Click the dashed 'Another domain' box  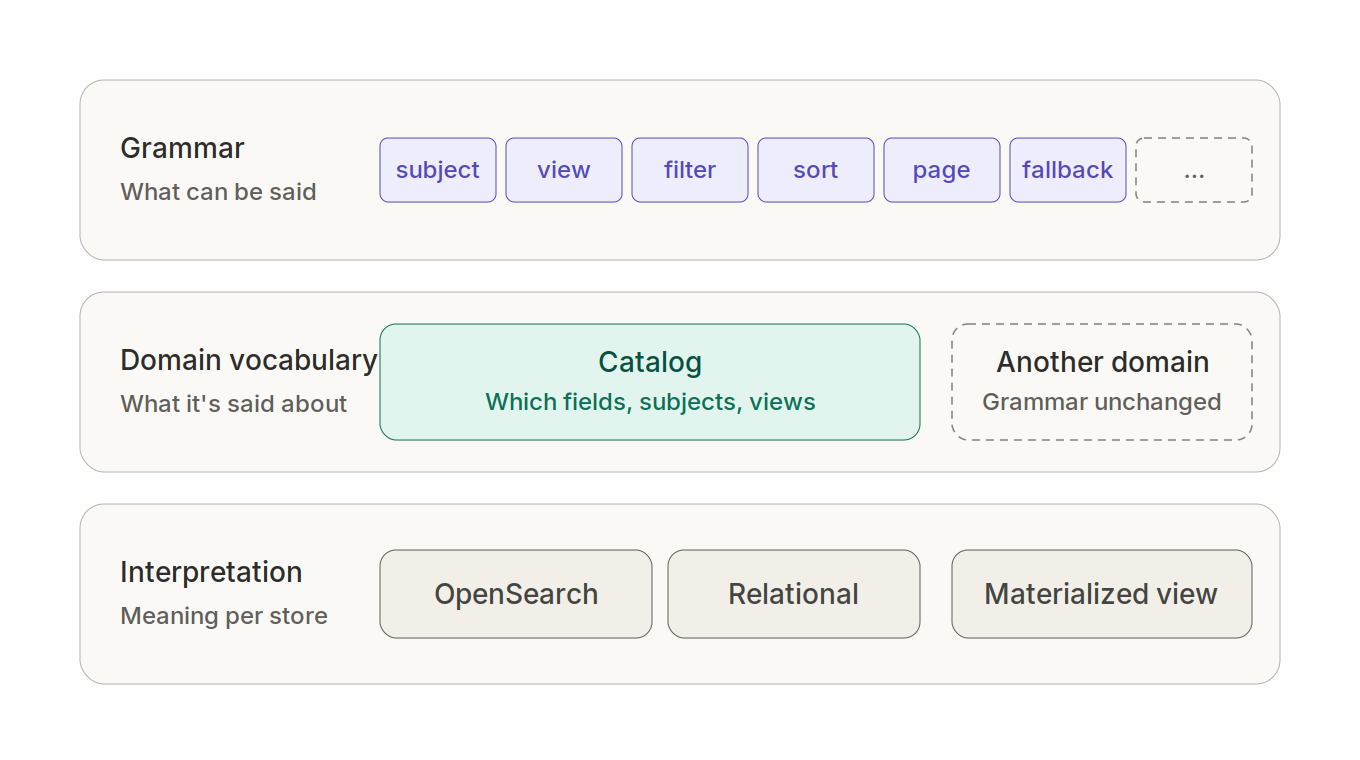(1102, 382)
